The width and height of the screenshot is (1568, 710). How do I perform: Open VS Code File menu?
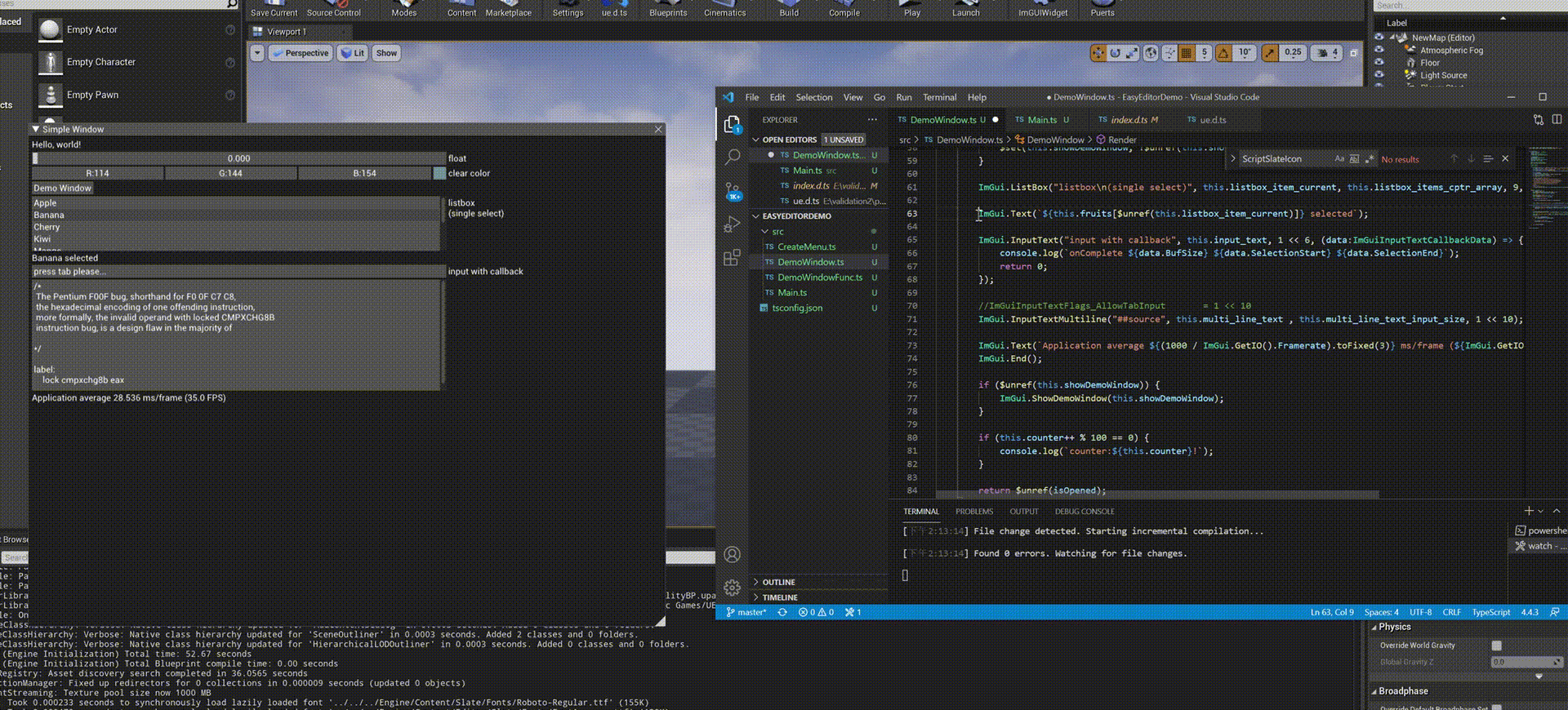(752, 97)
